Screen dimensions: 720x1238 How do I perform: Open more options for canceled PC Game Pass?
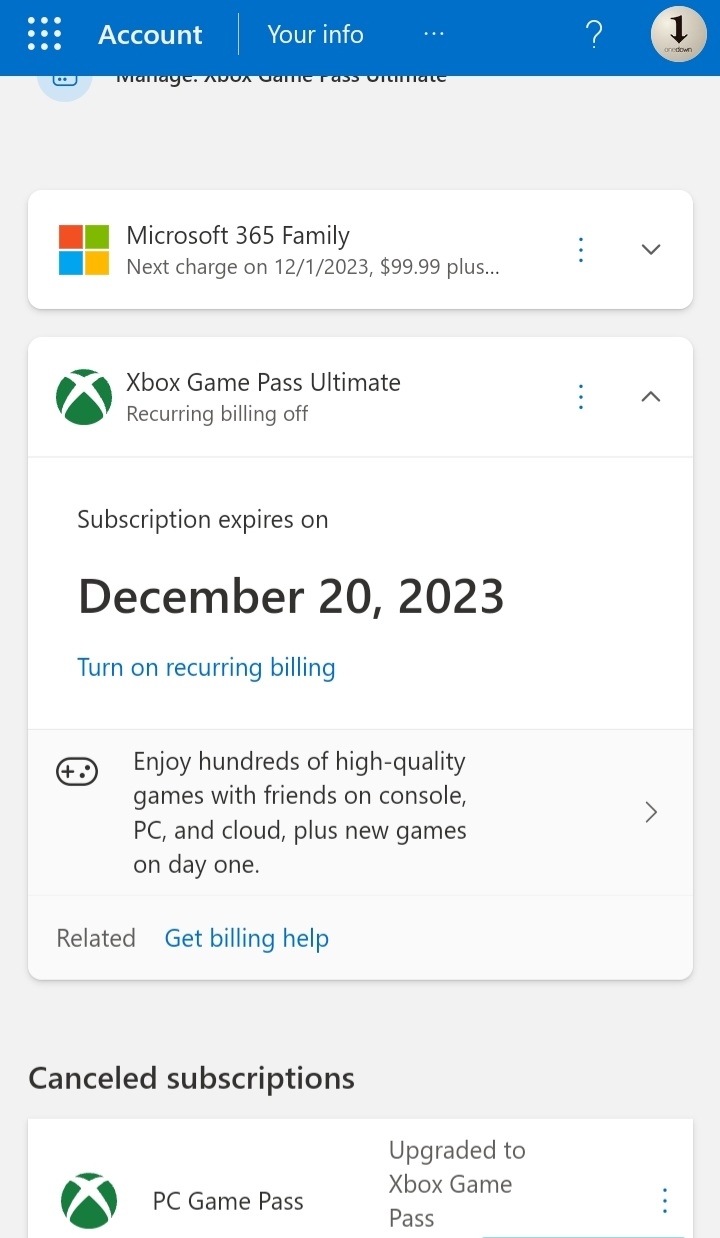[665, 1201]
